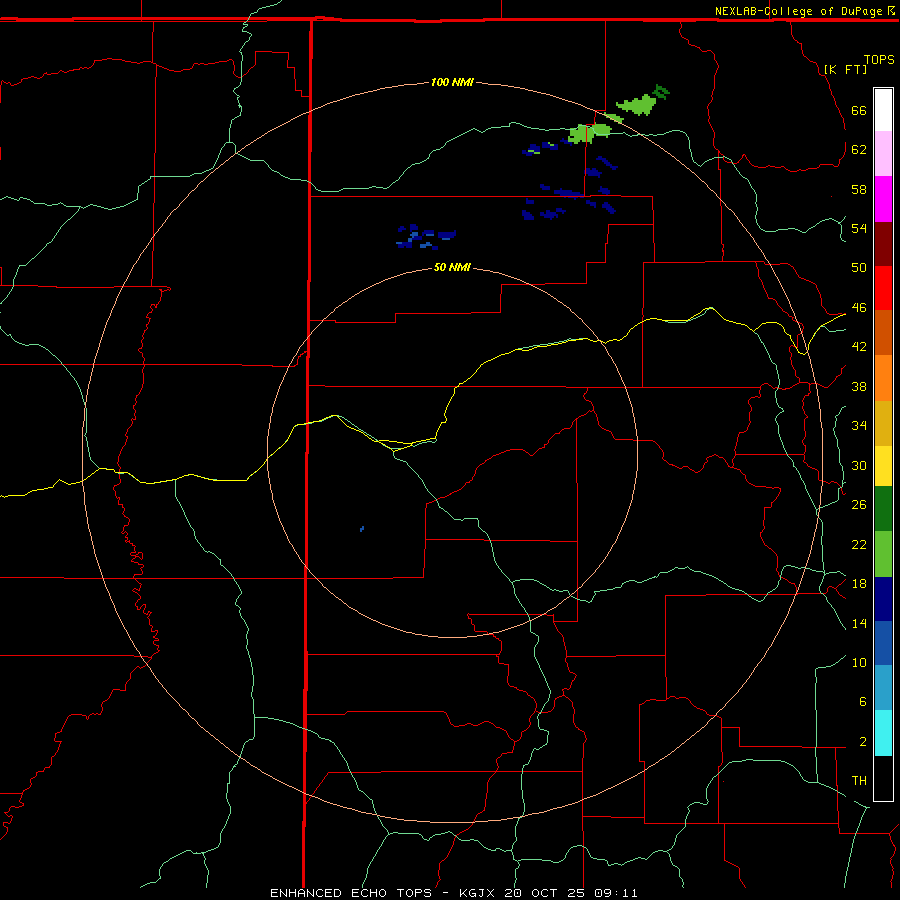Click the 66 legend scale value
900x900 pixels.
859,110
